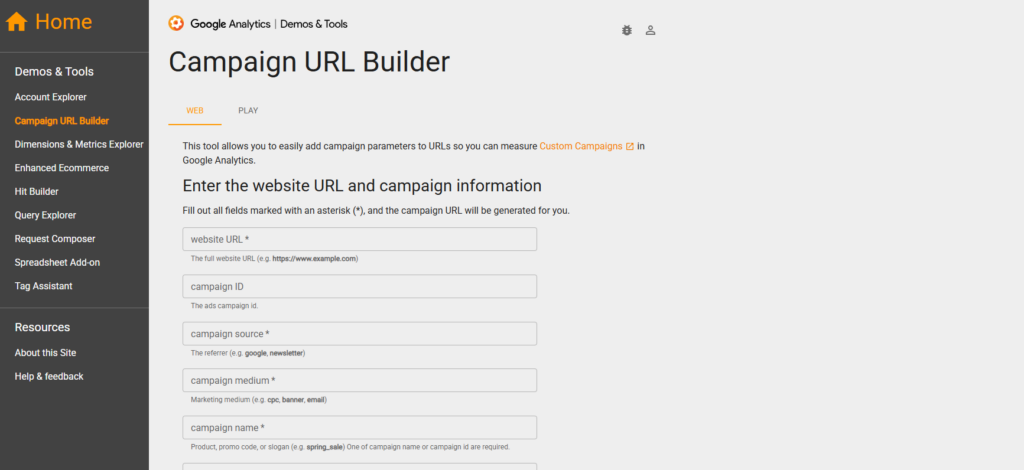This screenshot has height=470, width=1024.
Task: Click the Resources sidebar heading
Action: click(42, 327)
